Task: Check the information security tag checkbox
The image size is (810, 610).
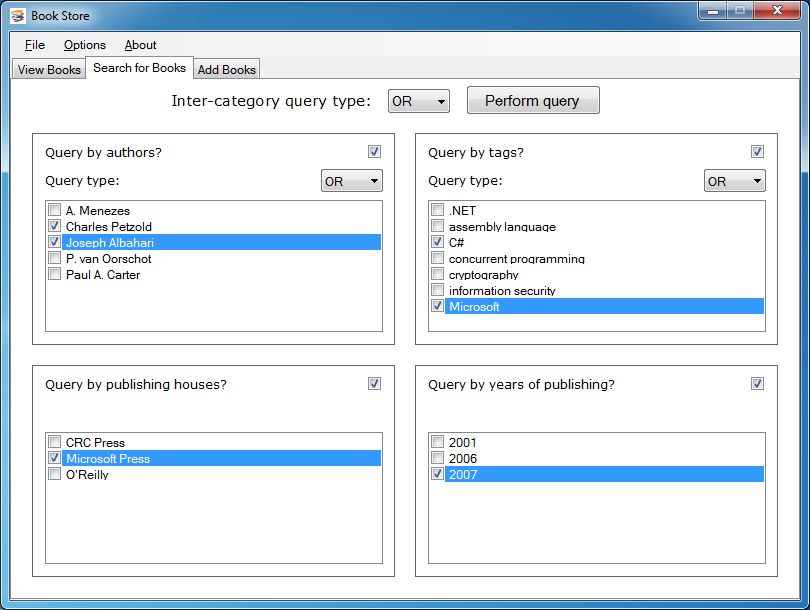Action: tap(438, 290)
